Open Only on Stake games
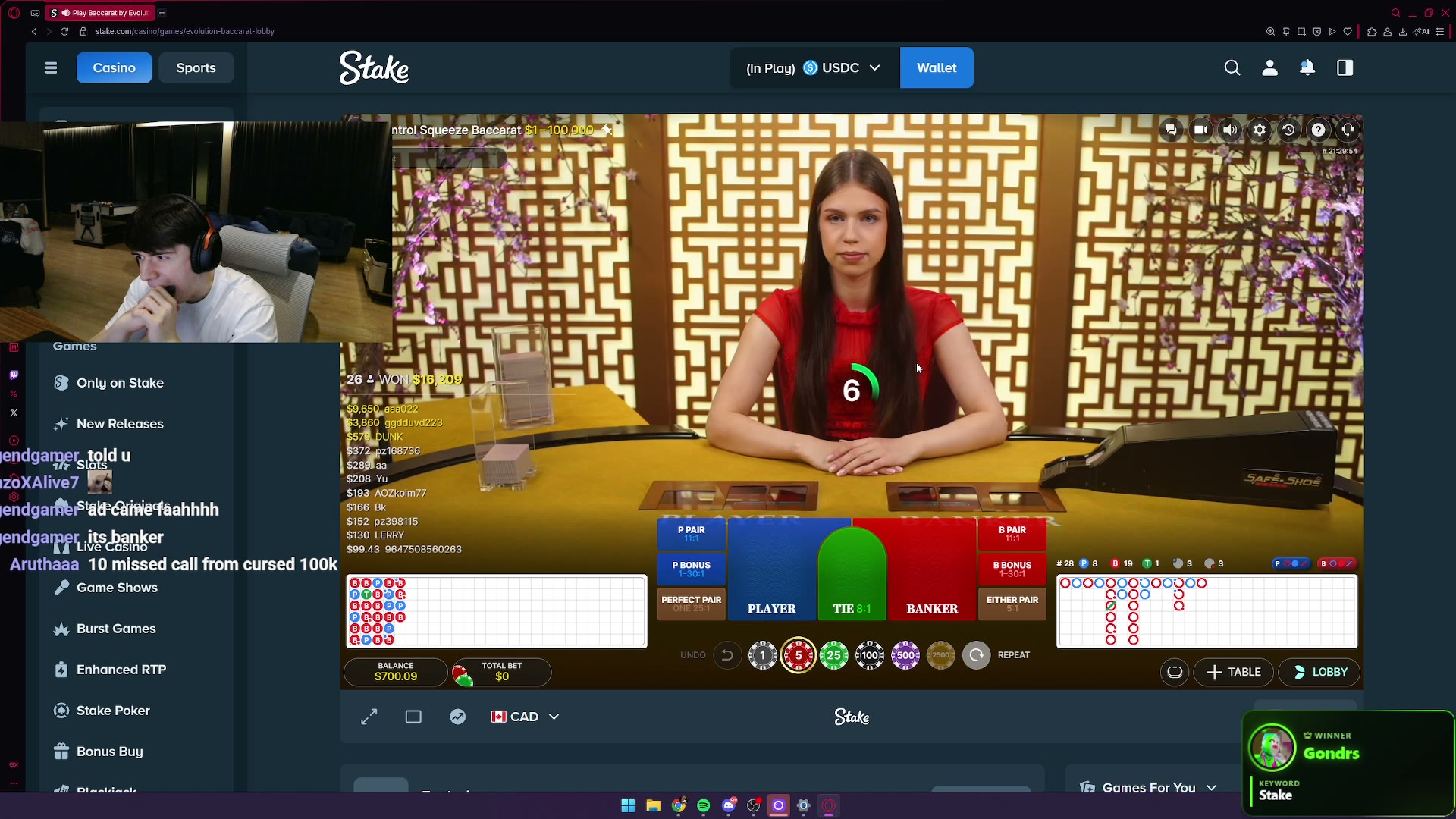 pos(120,383)
